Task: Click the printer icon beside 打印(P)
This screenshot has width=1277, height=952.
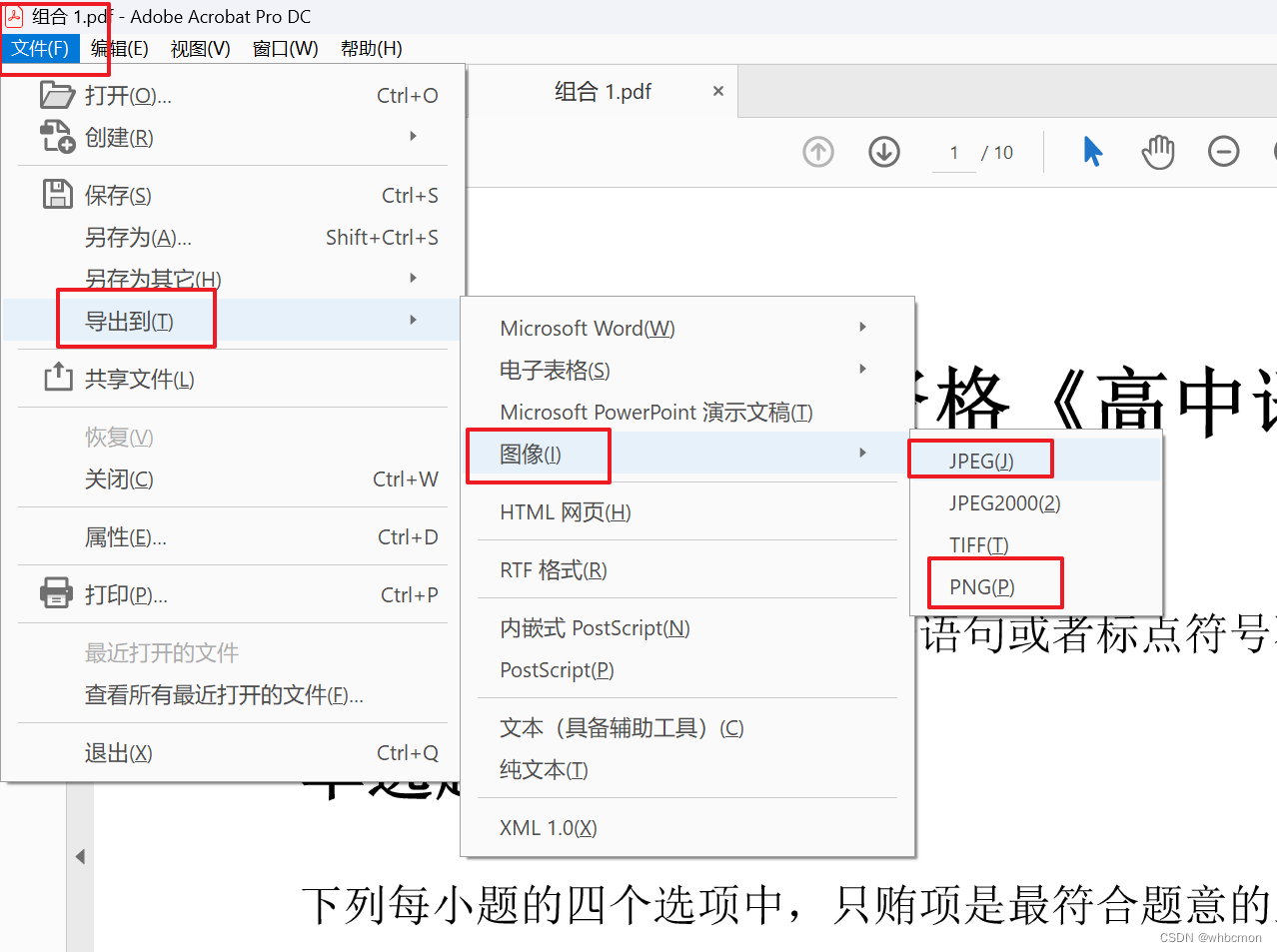Action: [x=56, y=593]
